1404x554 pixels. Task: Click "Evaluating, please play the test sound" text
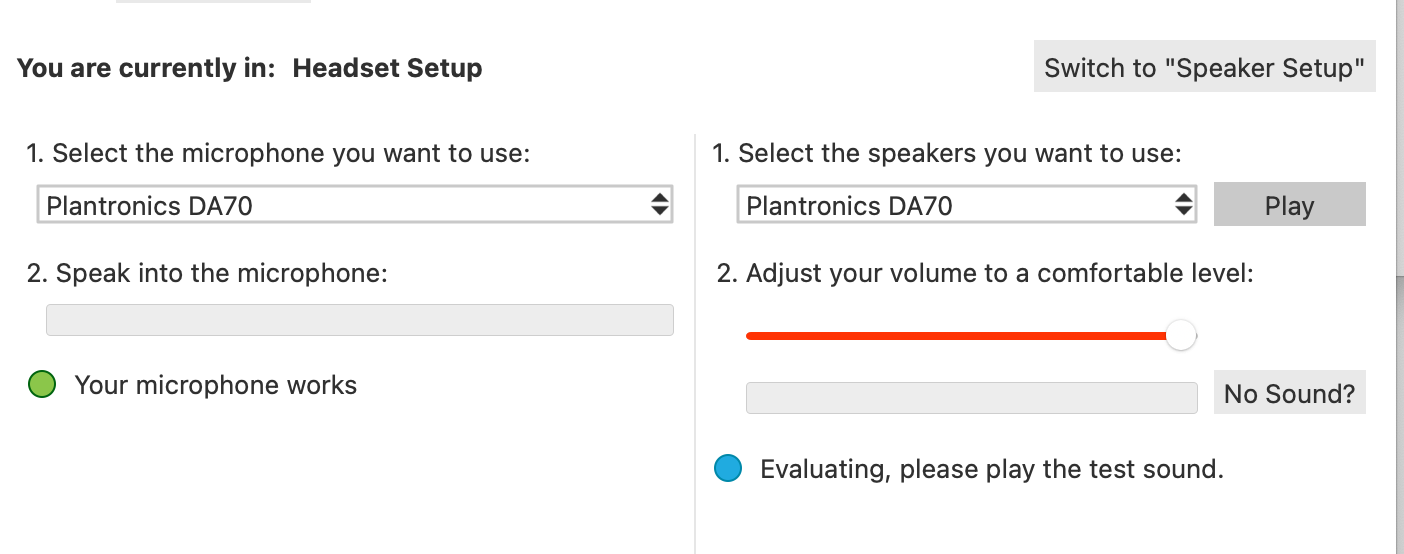coord(992,468)
